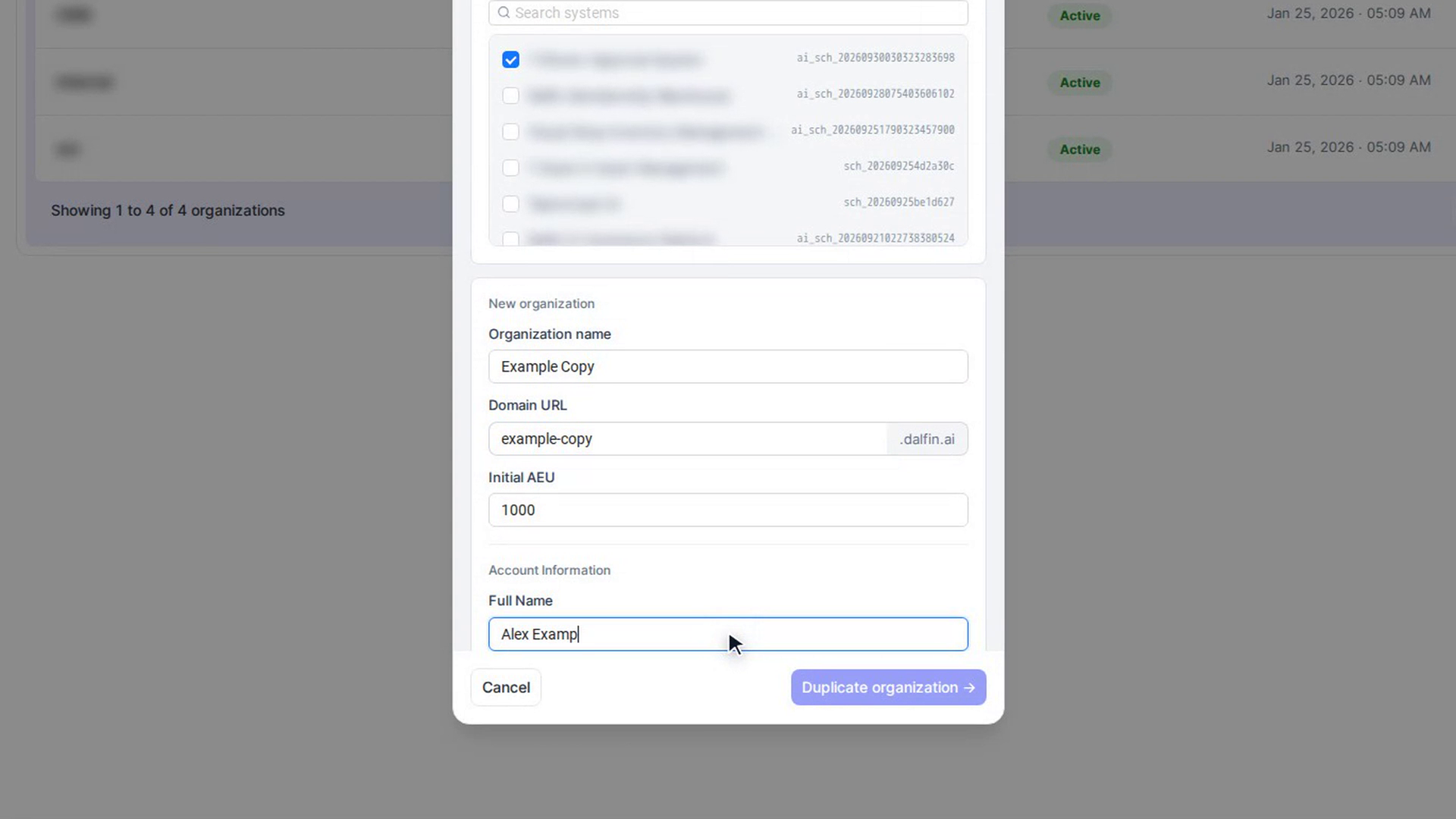Screen dimensions: 1456x819
Task: Click the .dalfin.ai domain suffix
Action: 927,439
